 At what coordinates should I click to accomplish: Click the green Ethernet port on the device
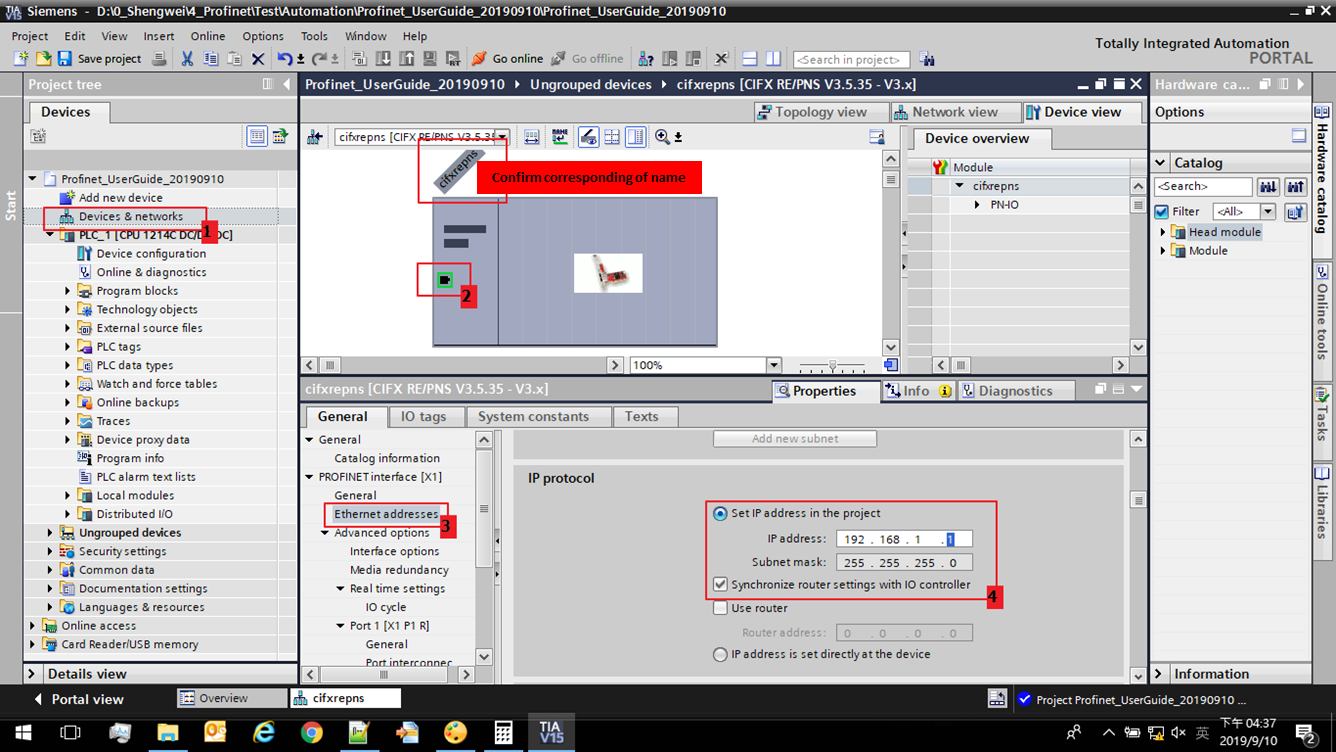tap(445, 280)
